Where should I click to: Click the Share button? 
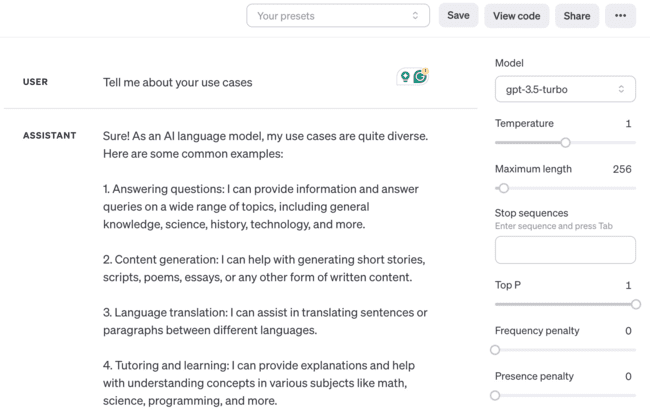pyautogui.click(x=577, y=16)
